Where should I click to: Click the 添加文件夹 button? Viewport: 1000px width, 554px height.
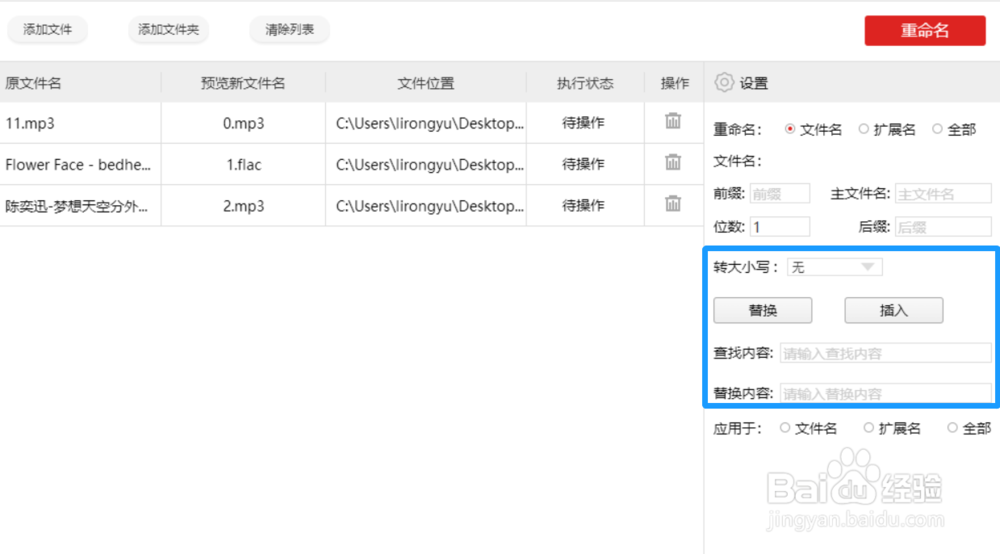coord(168,29)
